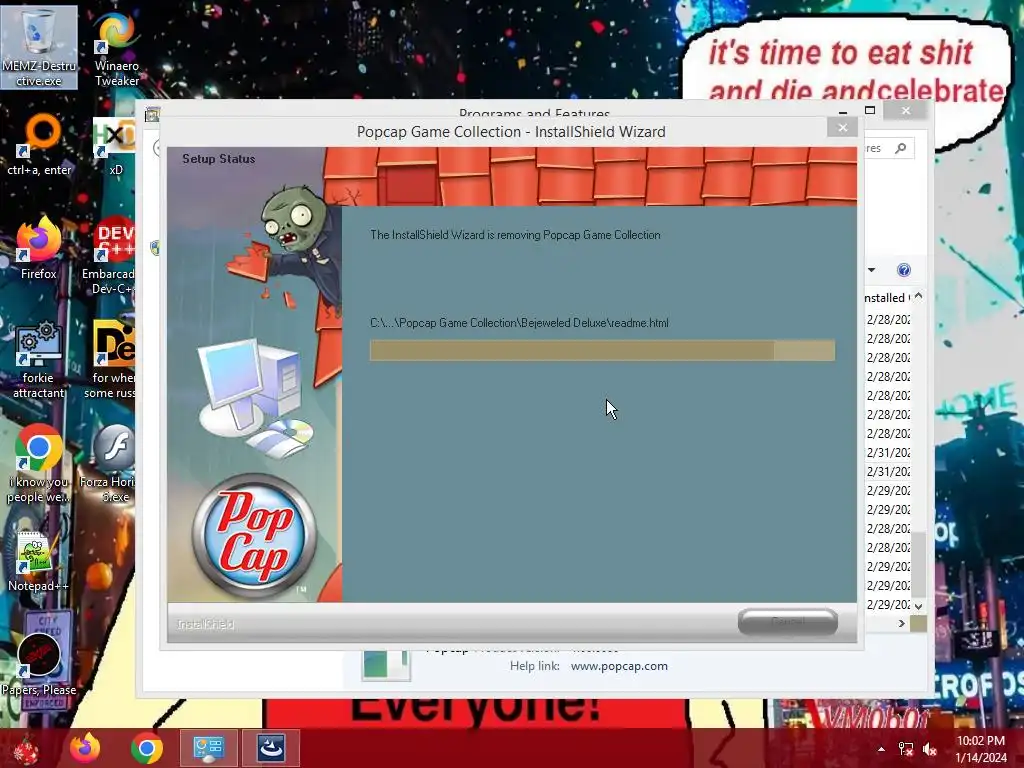Open MEMZ-Destructive.exe desktop icon

(39, 47)
